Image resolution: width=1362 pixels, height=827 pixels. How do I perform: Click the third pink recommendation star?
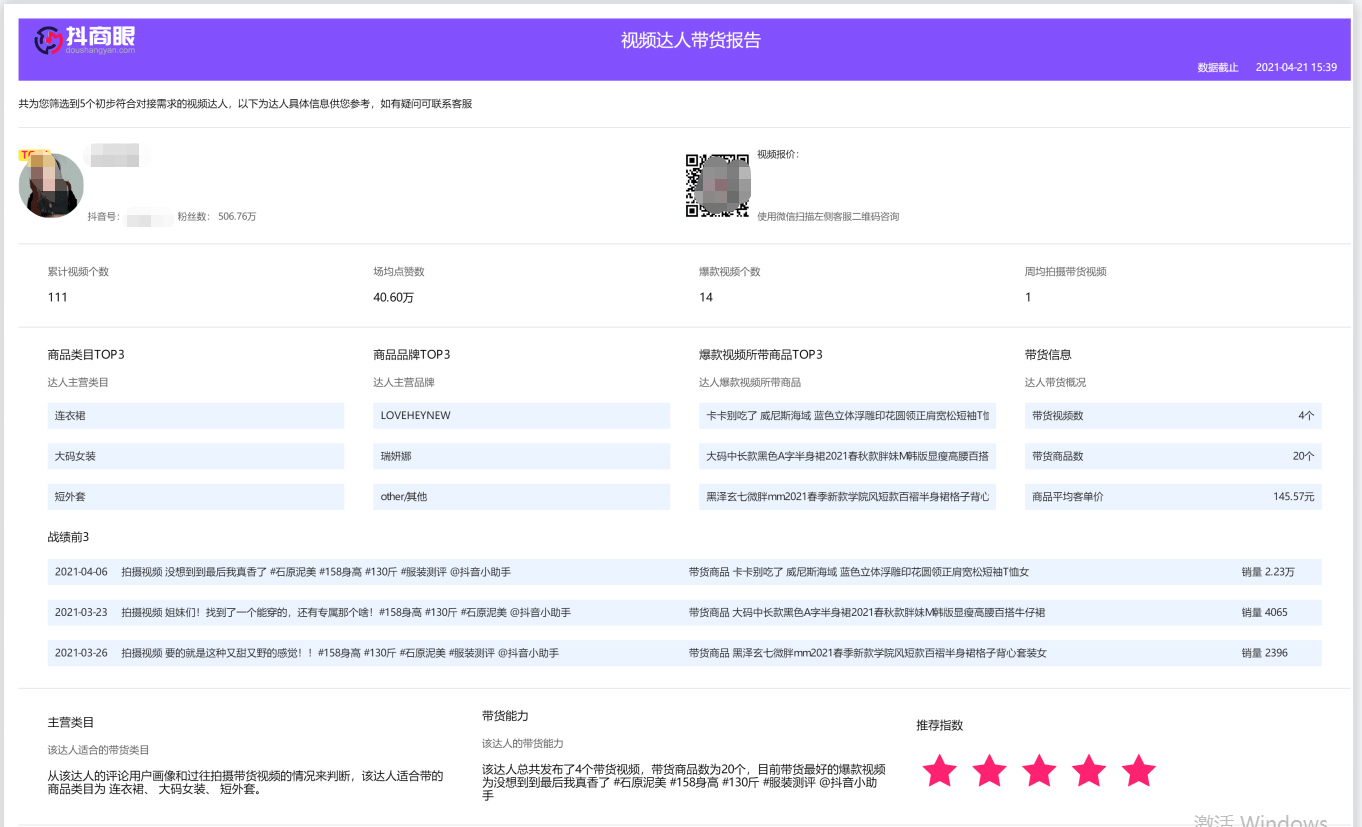tap(1039, 771)
